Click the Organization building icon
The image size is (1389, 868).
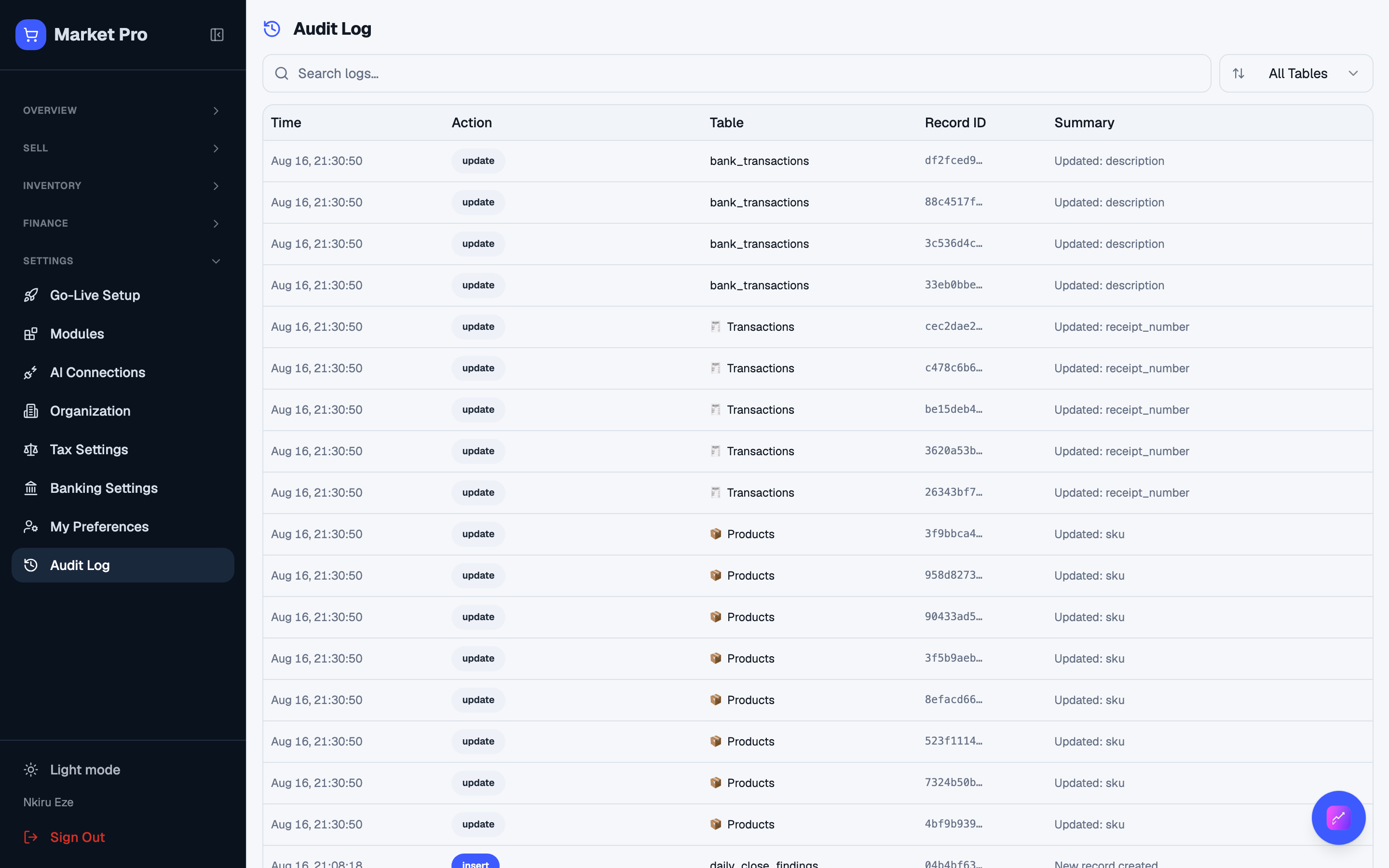pos(31,411)
